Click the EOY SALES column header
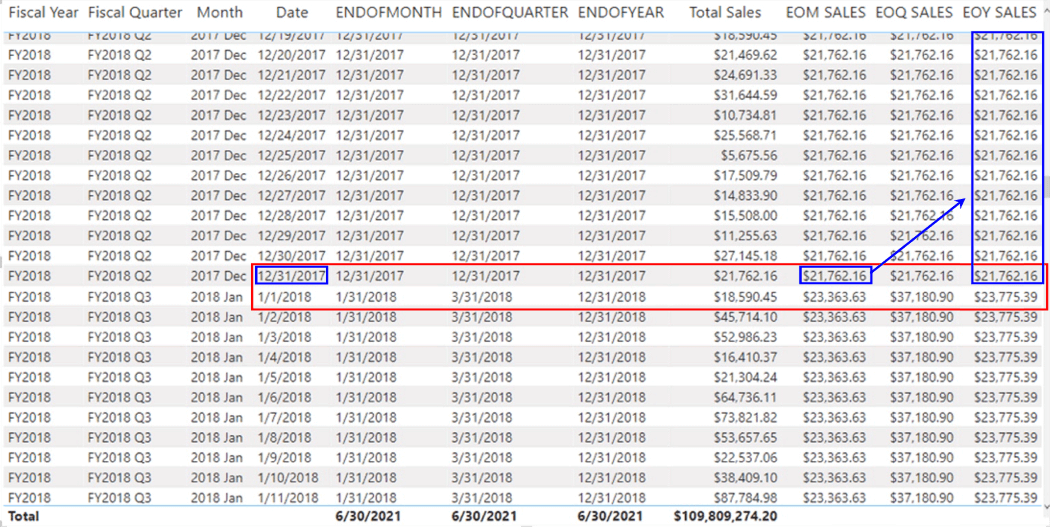Screen dimensions: 1050x527 coord(999,13)
